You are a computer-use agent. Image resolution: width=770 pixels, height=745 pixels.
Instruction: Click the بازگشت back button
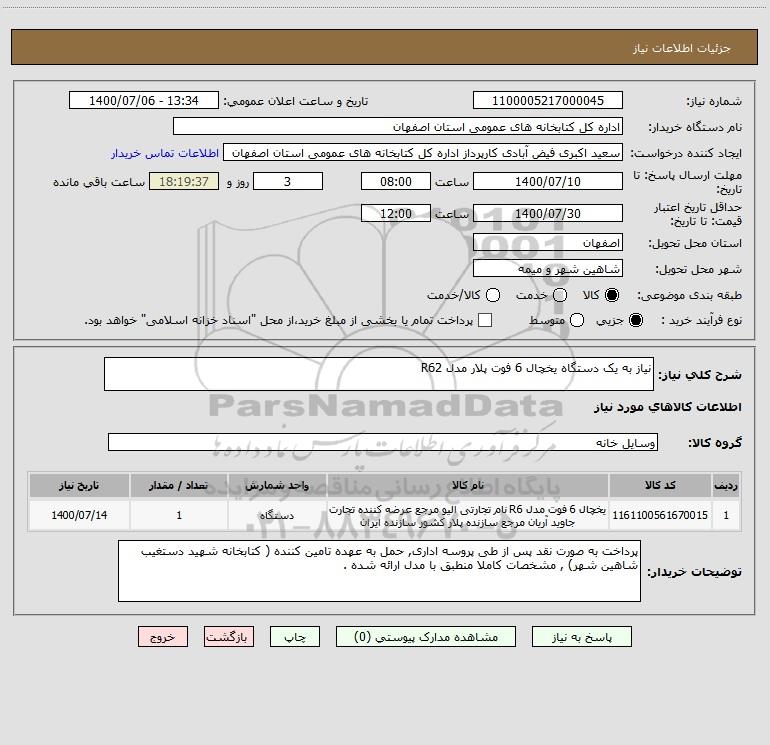coord(229,637)
